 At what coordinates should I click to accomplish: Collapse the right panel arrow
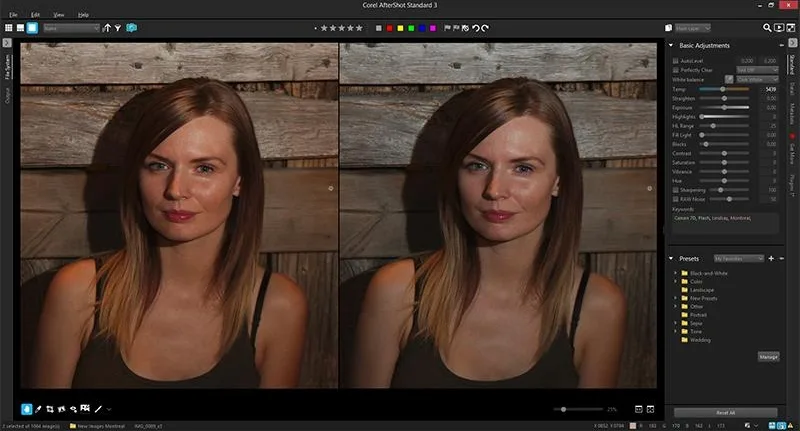792,43
